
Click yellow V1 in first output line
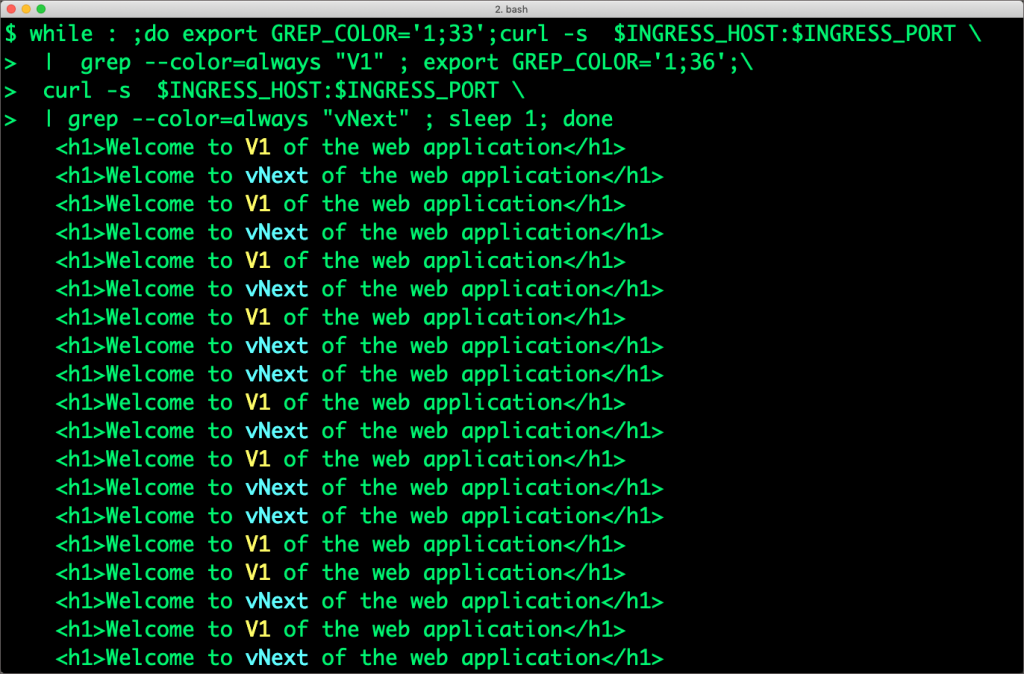(258, 147)
